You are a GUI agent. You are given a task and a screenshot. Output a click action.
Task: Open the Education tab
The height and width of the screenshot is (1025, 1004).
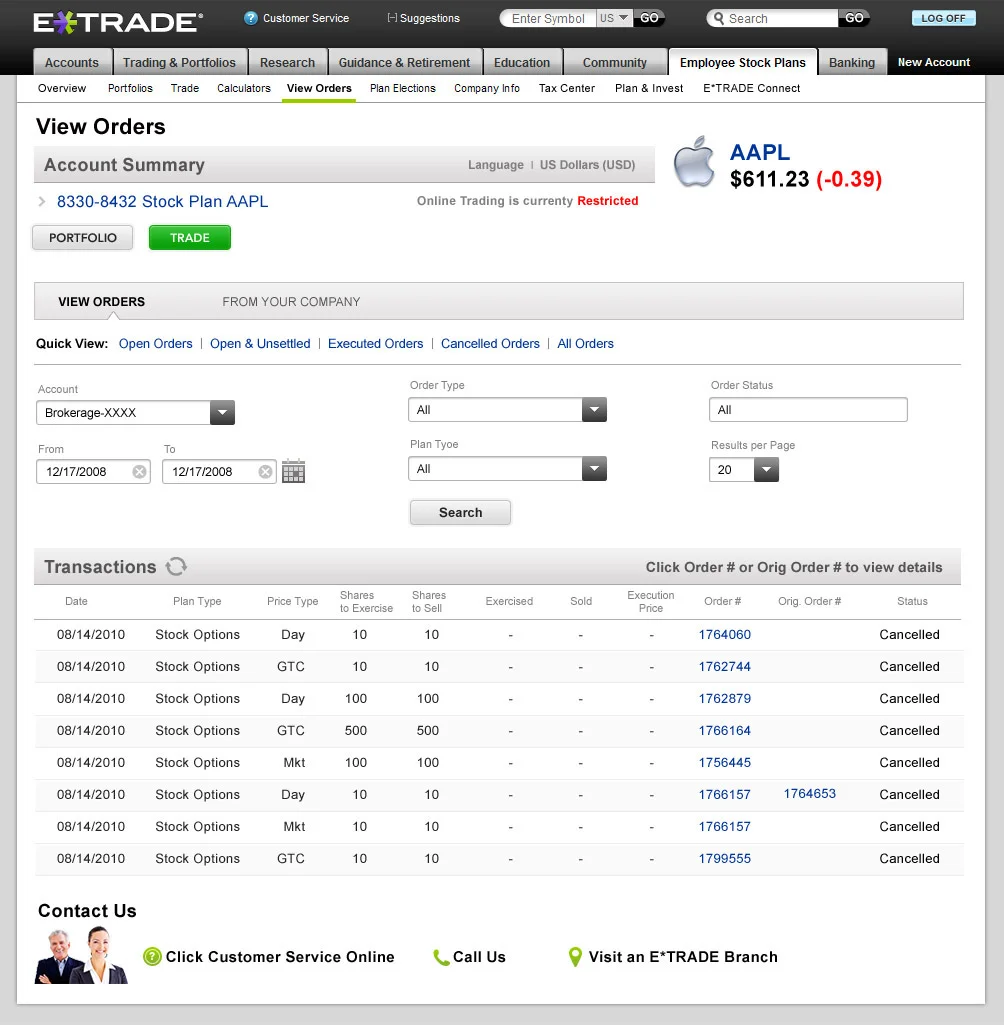[522, 62]
